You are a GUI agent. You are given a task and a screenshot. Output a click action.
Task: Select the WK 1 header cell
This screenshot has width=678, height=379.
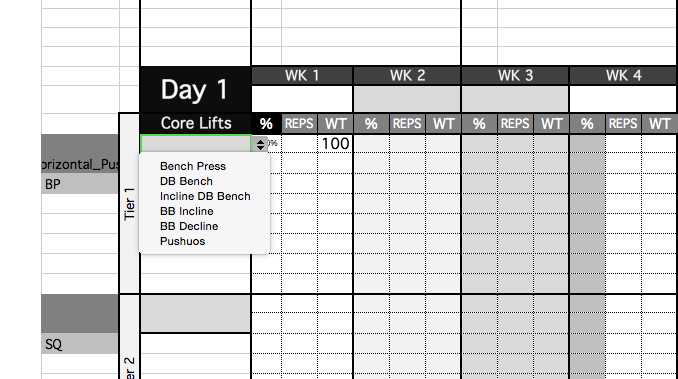tap(302, 76)
